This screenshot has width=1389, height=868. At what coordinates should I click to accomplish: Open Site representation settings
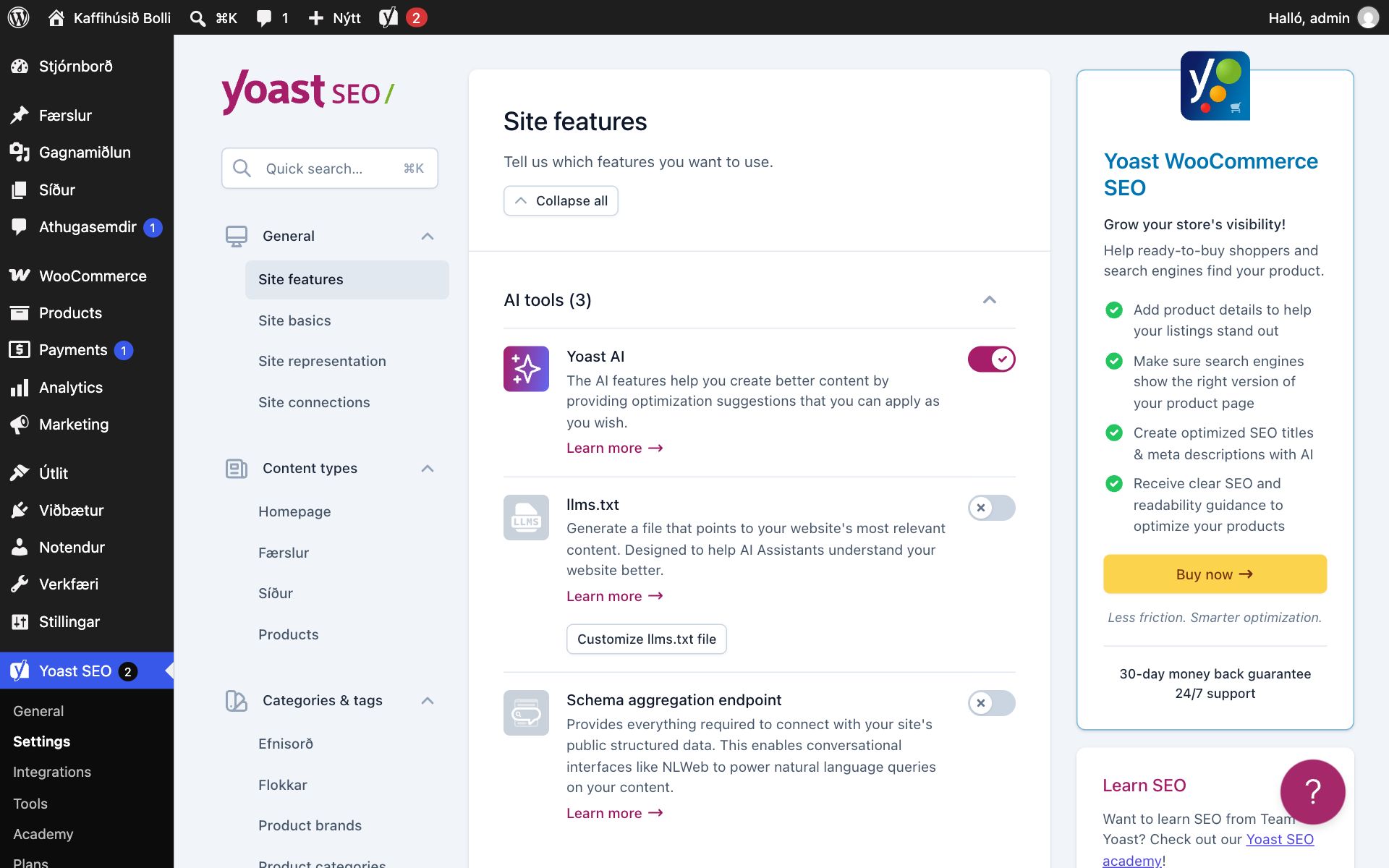(x=322, y=361)
